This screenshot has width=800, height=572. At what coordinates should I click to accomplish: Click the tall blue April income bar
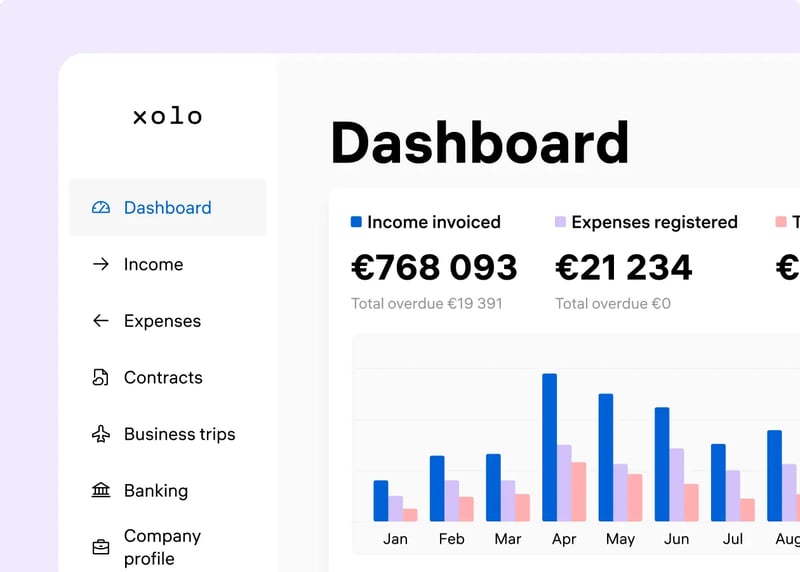549,447
